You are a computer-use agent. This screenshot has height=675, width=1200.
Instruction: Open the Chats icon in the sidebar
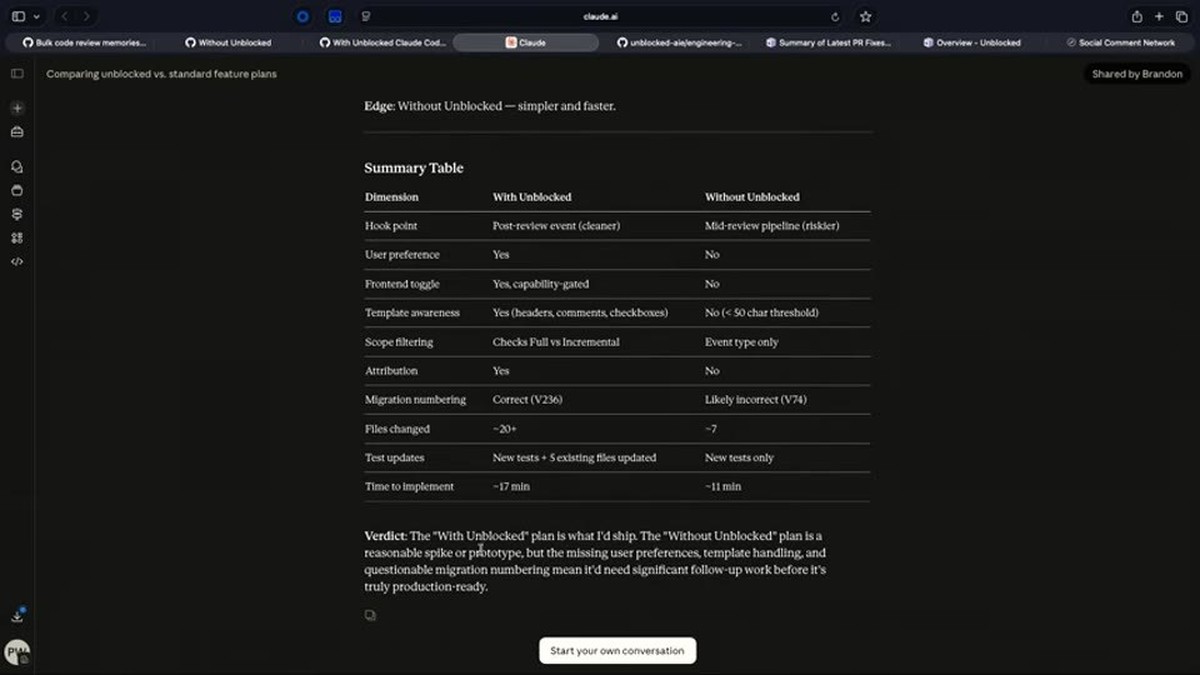17,167
